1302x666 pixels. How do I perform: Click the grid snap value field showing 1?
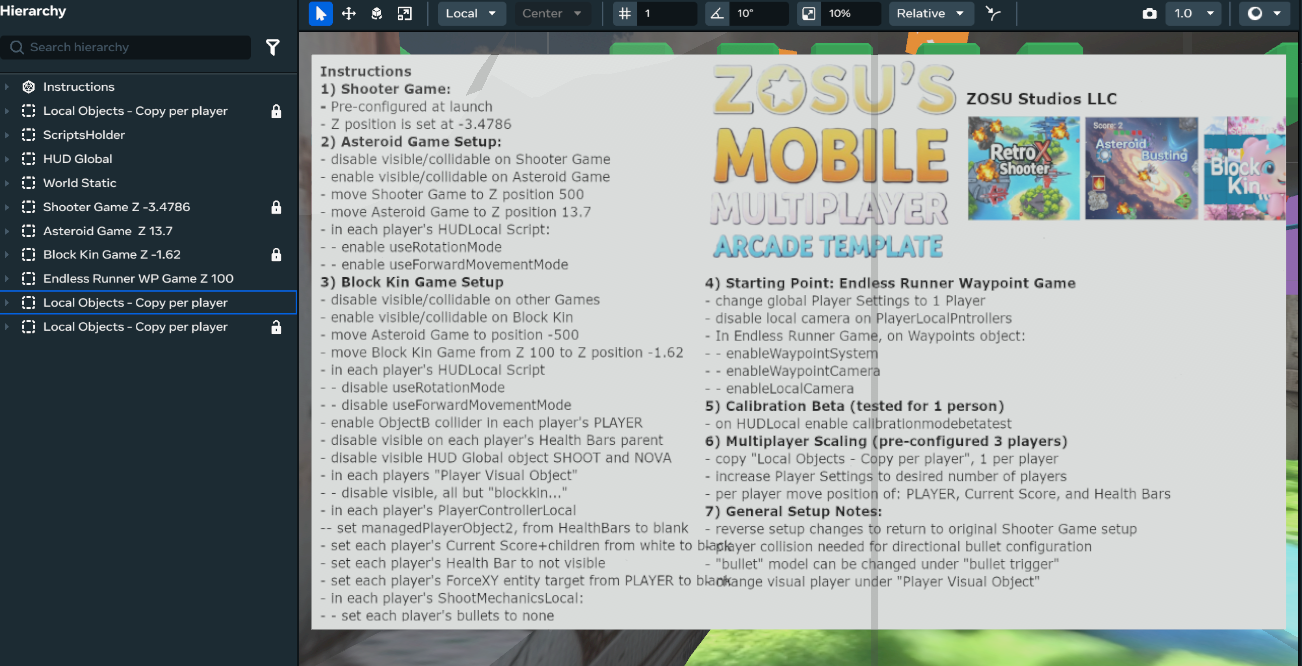click(668, 14)
